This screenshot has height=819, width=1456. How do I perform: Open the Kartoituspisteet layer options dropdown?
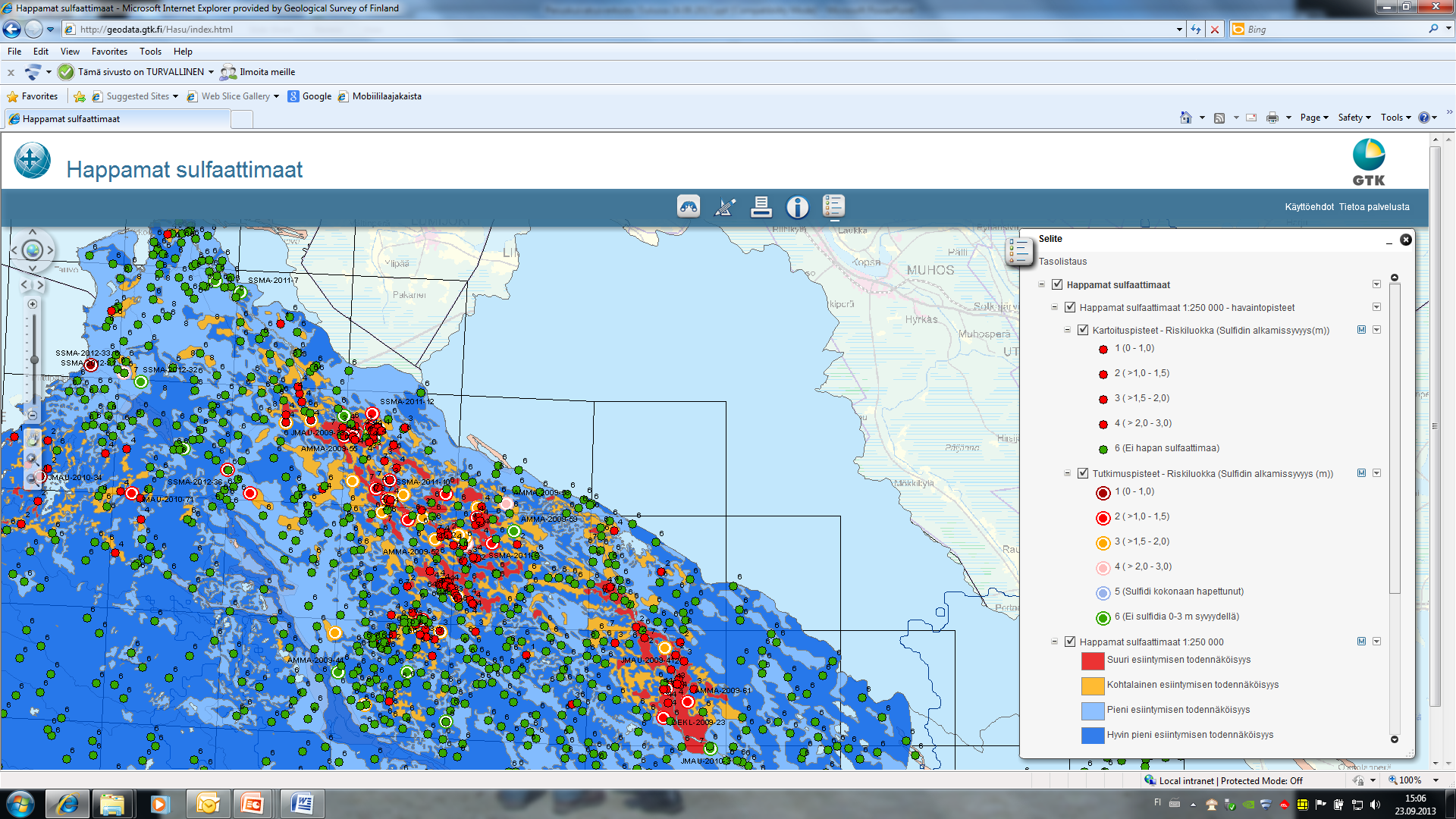1376,330
